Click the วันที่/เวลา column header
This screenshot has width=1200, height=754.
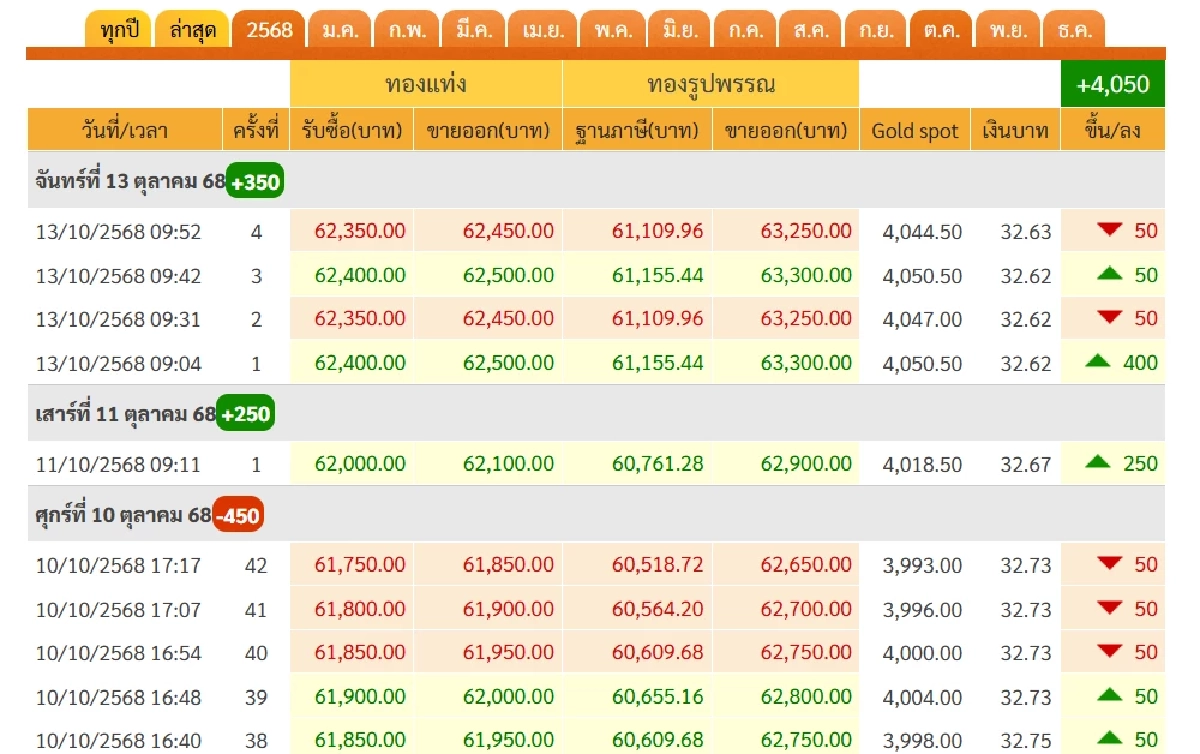tap(125, 131)
